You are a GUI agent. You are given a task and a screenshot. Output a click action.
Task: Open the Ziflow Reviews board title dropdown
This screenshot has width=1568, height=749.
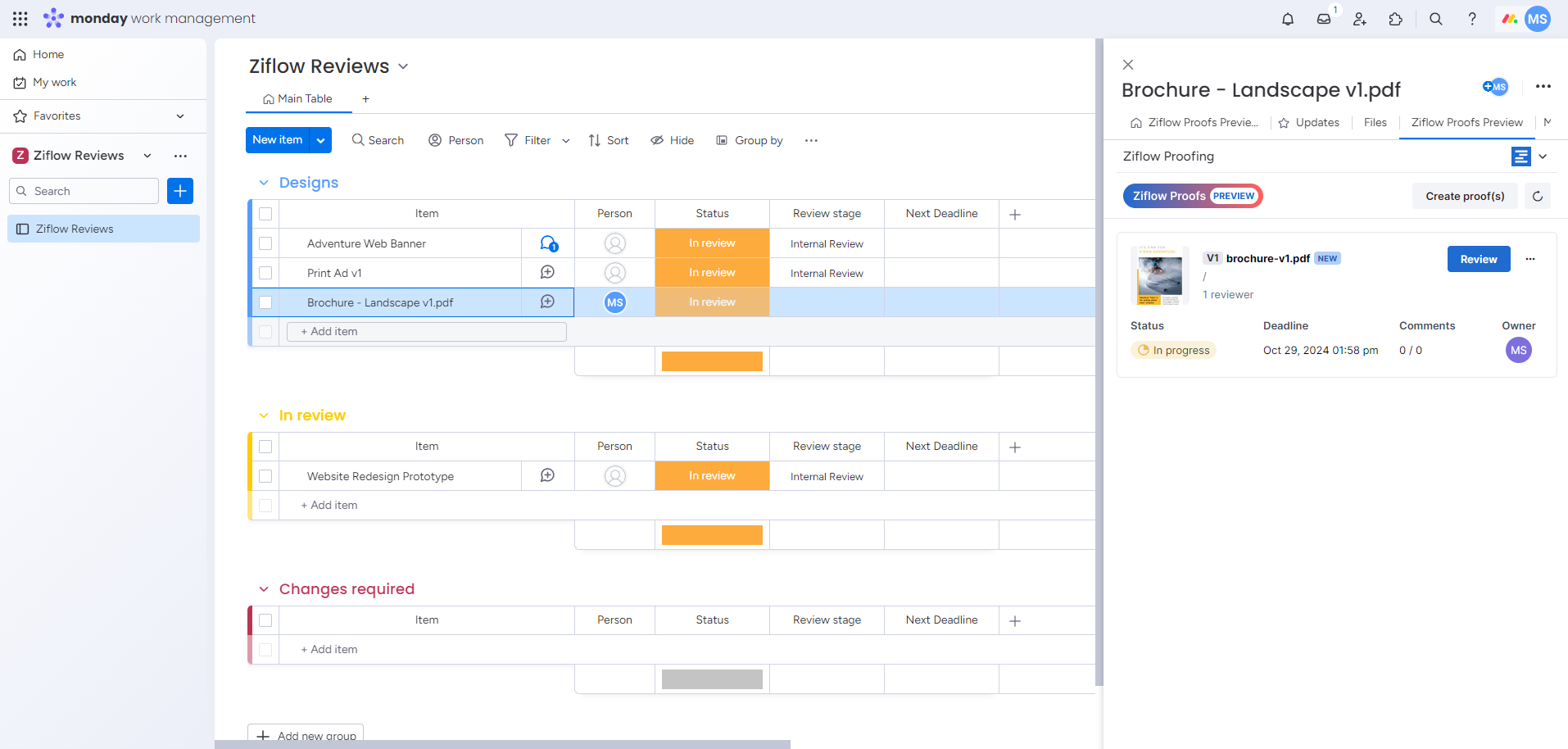click(x=403, y=66)
